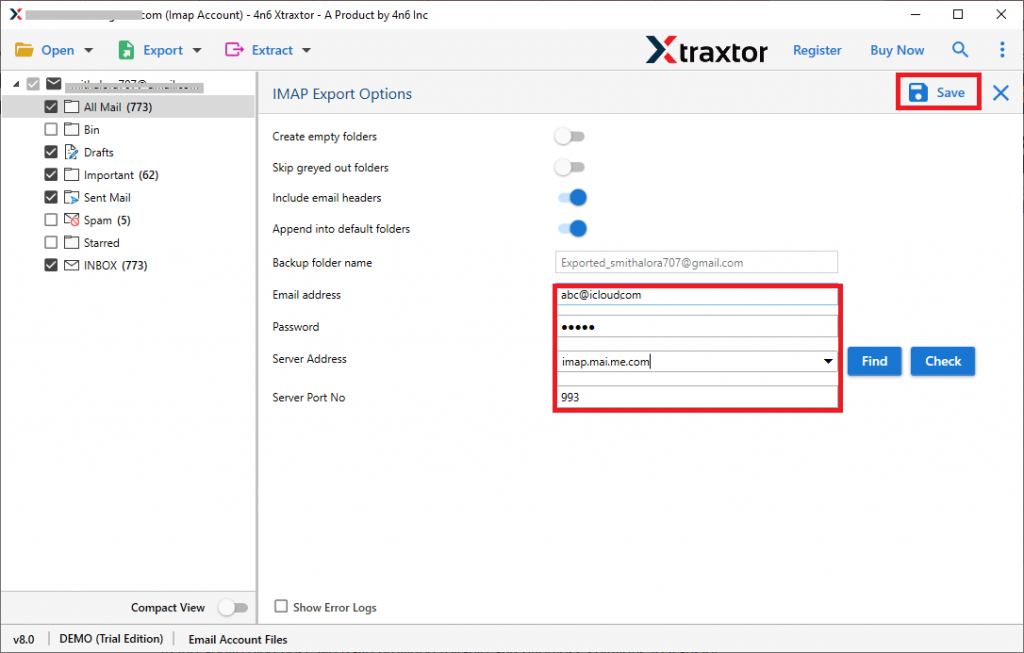
Task: Click Register in the top bar
Action: 817,49
